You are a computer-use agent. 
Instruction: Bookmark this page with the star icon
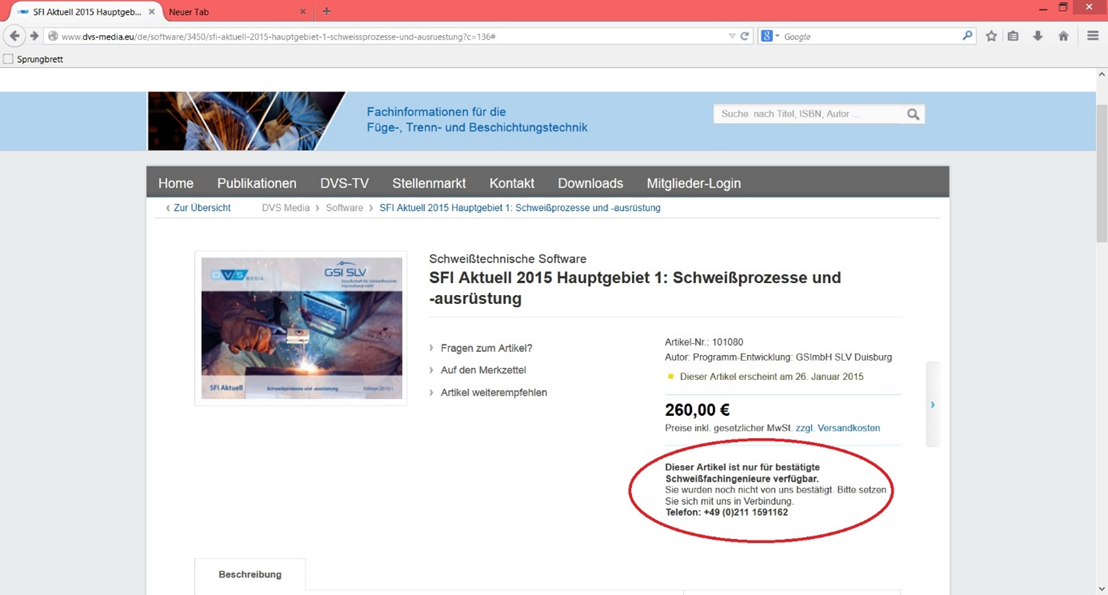991,36
